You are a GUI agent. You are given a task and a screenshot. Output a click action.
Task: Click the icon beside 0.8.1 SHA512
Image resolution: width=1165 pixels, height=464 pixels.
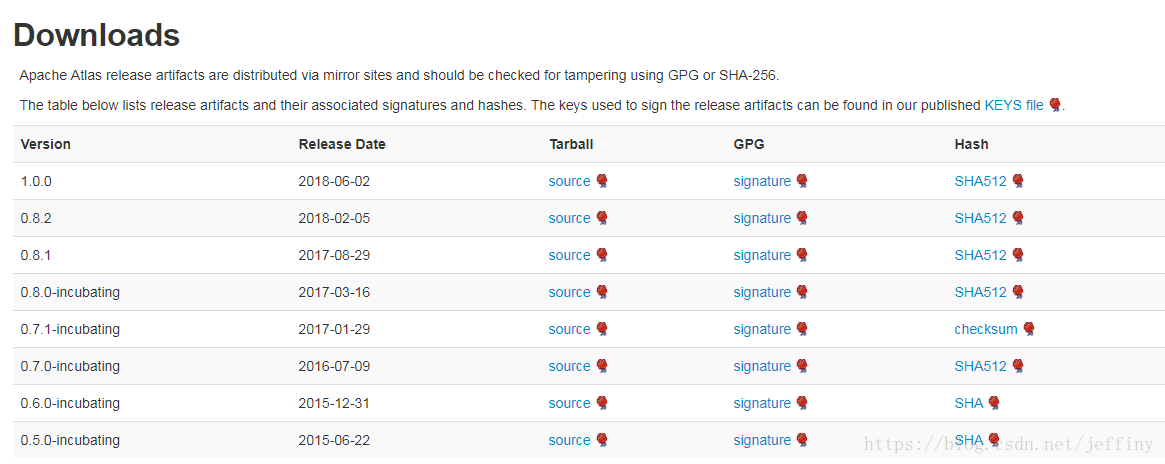pyautogui.click(x=1018, y=255)
